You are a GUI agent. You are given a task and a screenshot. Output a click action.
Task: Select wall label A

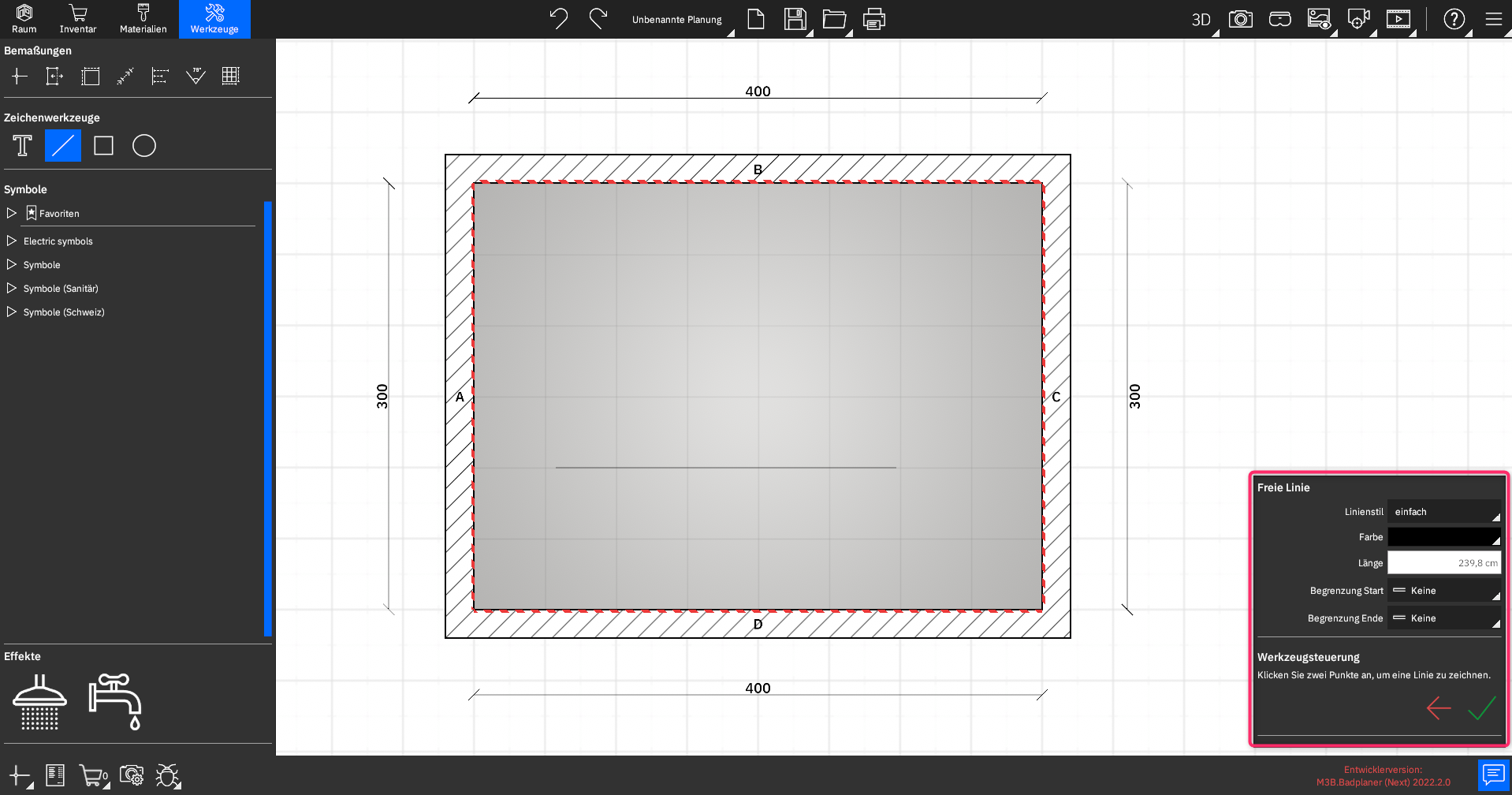(460, 397)
